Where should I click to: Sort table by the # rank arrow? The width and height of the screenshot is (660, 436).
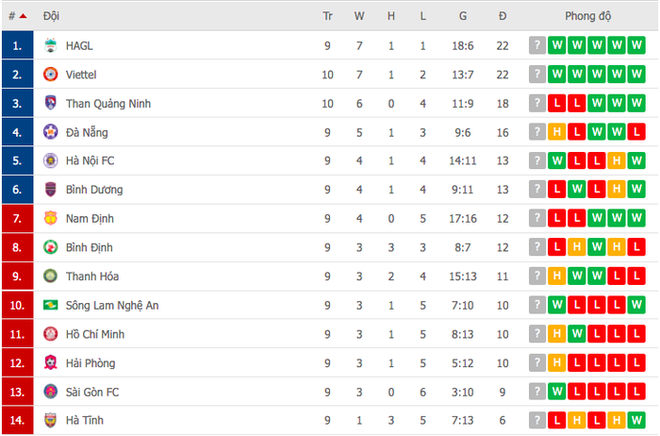(x=23, y=16)
